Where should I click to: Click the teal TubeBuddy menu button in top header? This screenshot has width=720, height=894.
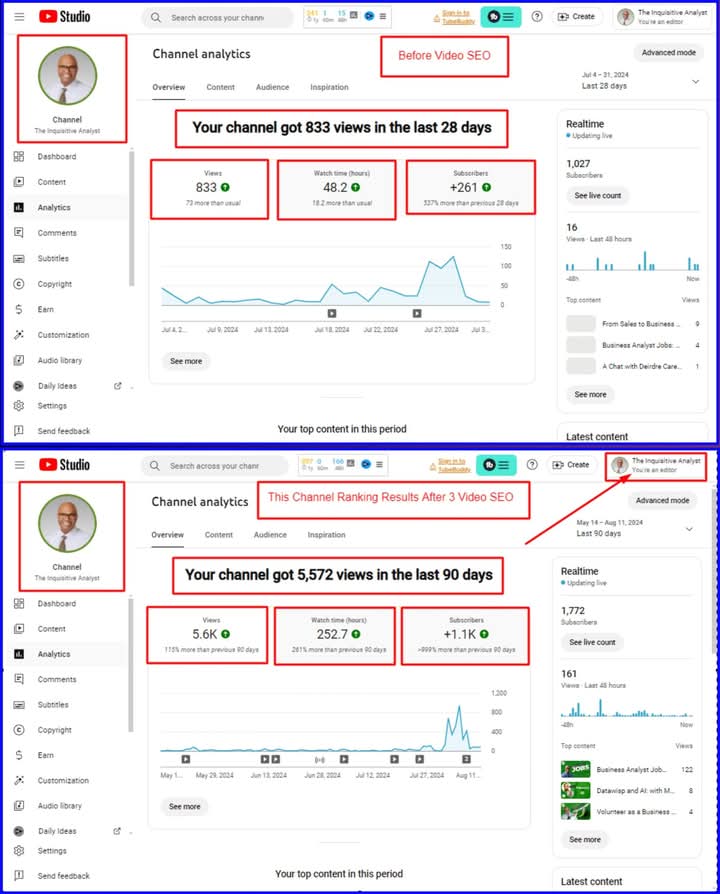[x=499, y=17]
